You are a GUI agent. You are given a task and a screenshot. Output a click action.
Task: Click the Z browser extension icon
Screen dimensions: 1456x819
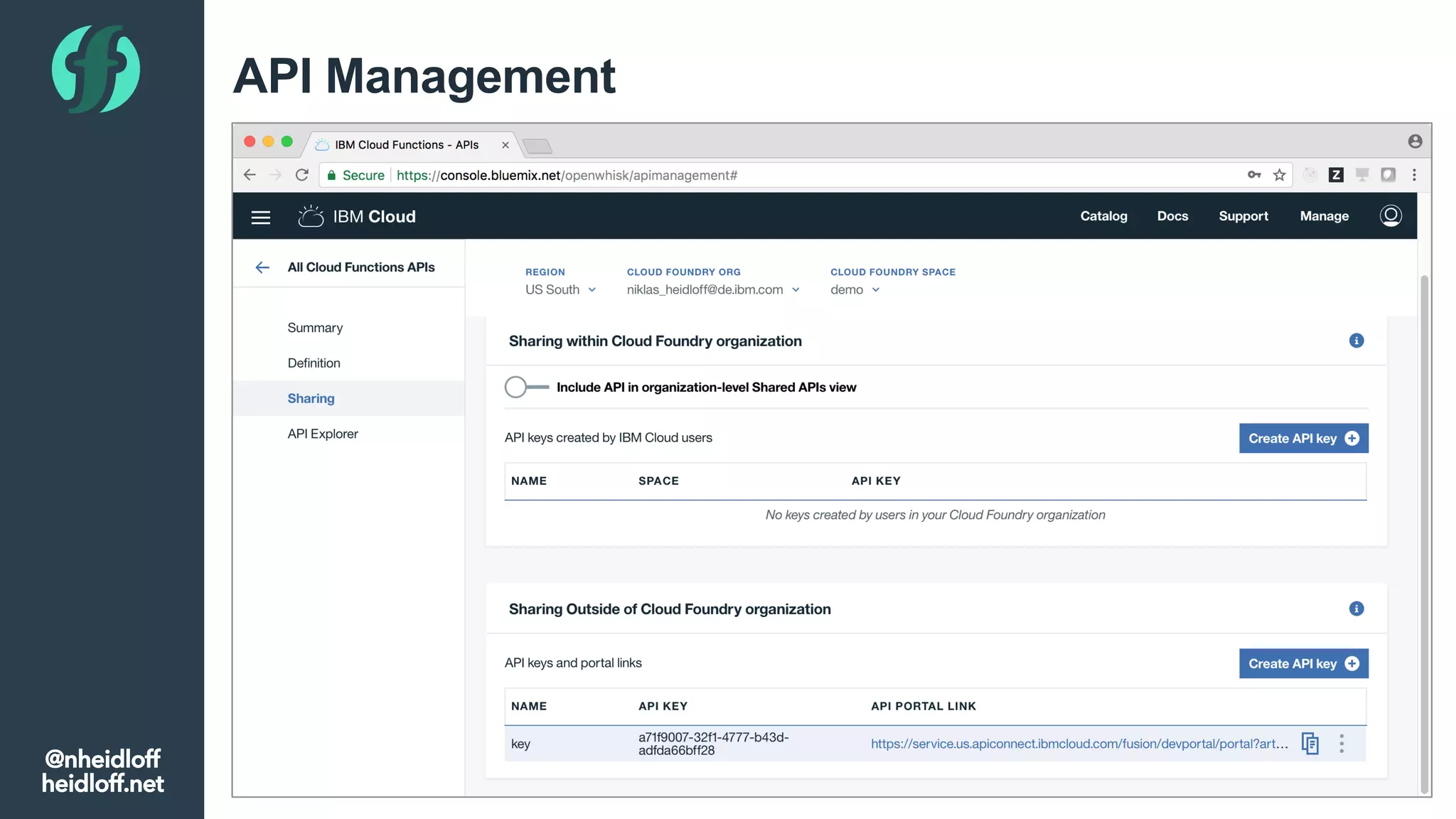tap(1336, 175)
